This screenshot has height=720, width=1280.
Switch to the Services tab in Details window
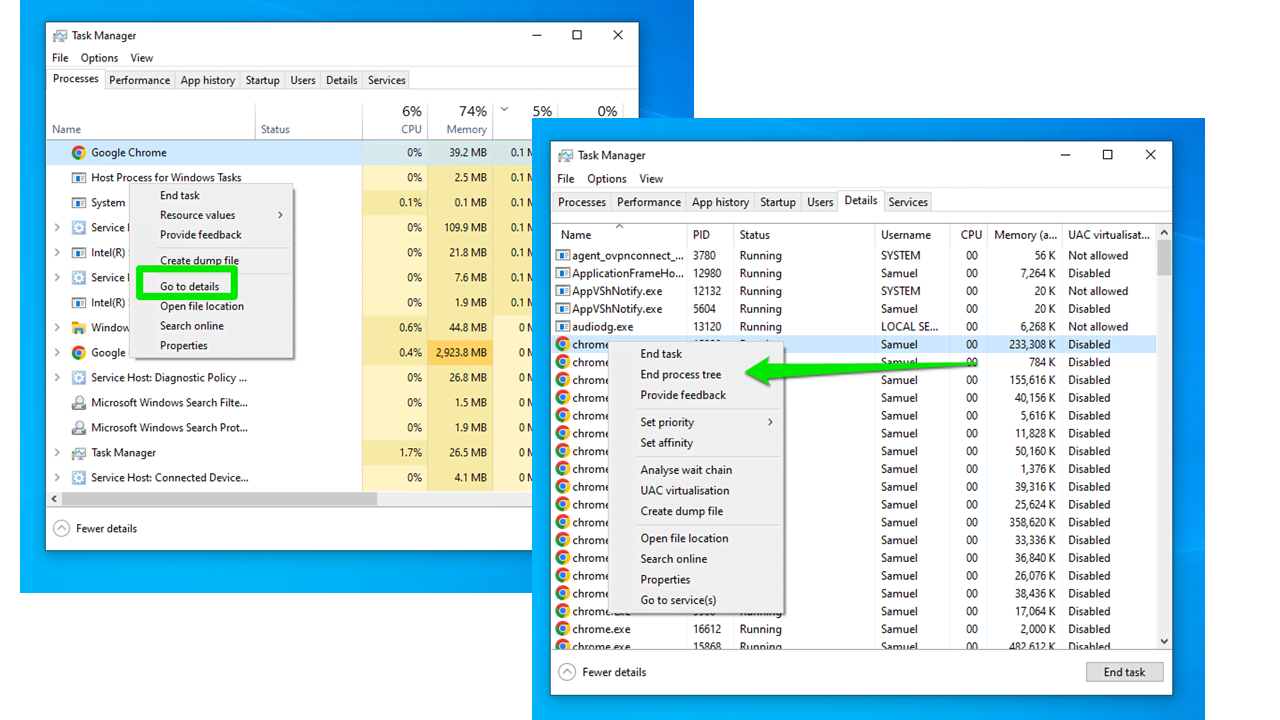click(x=907, y=202)
